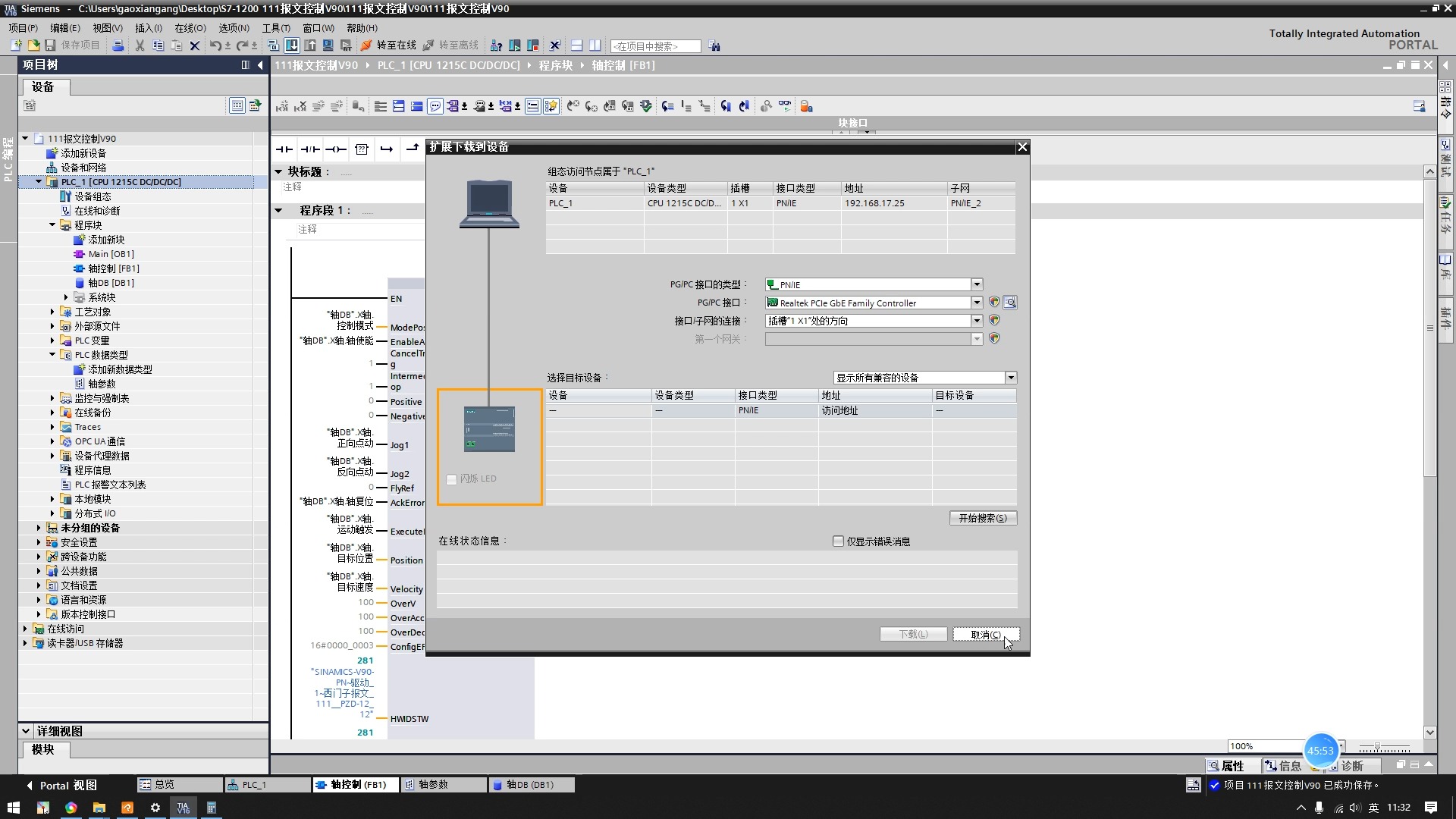Click the Download to device toolbar icon
Image resolution: width=1456 pixels, height=819 pixels.
click(x=292, y=45)
